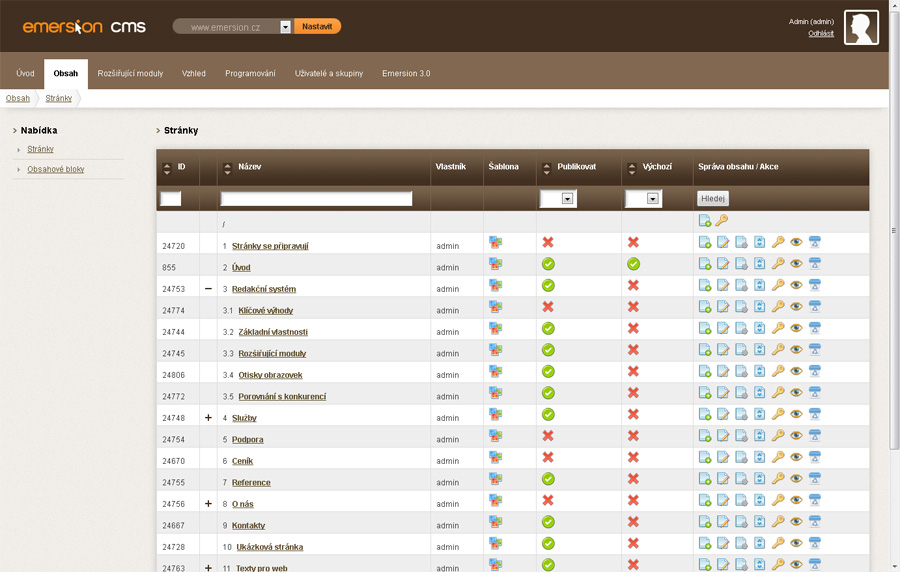Click the template icon in Reference row
The height and width of the screenshot is (572, 900).
tap(495, 480)
